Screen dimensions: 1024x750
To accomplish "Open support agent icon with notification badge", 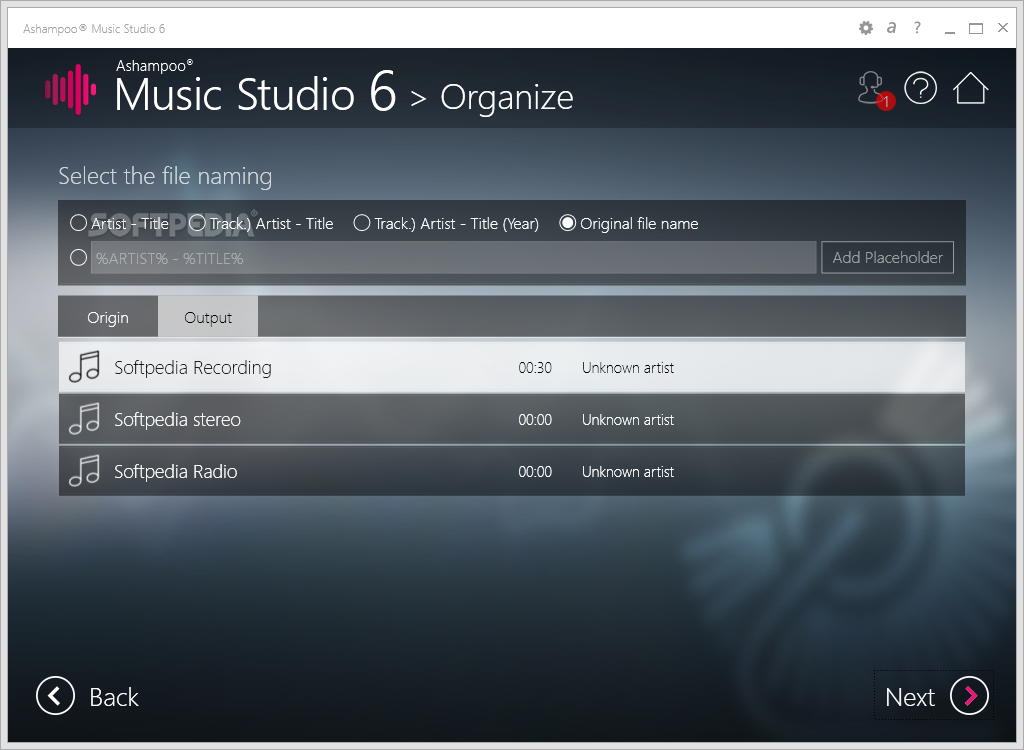I will (x=875, y=90).
